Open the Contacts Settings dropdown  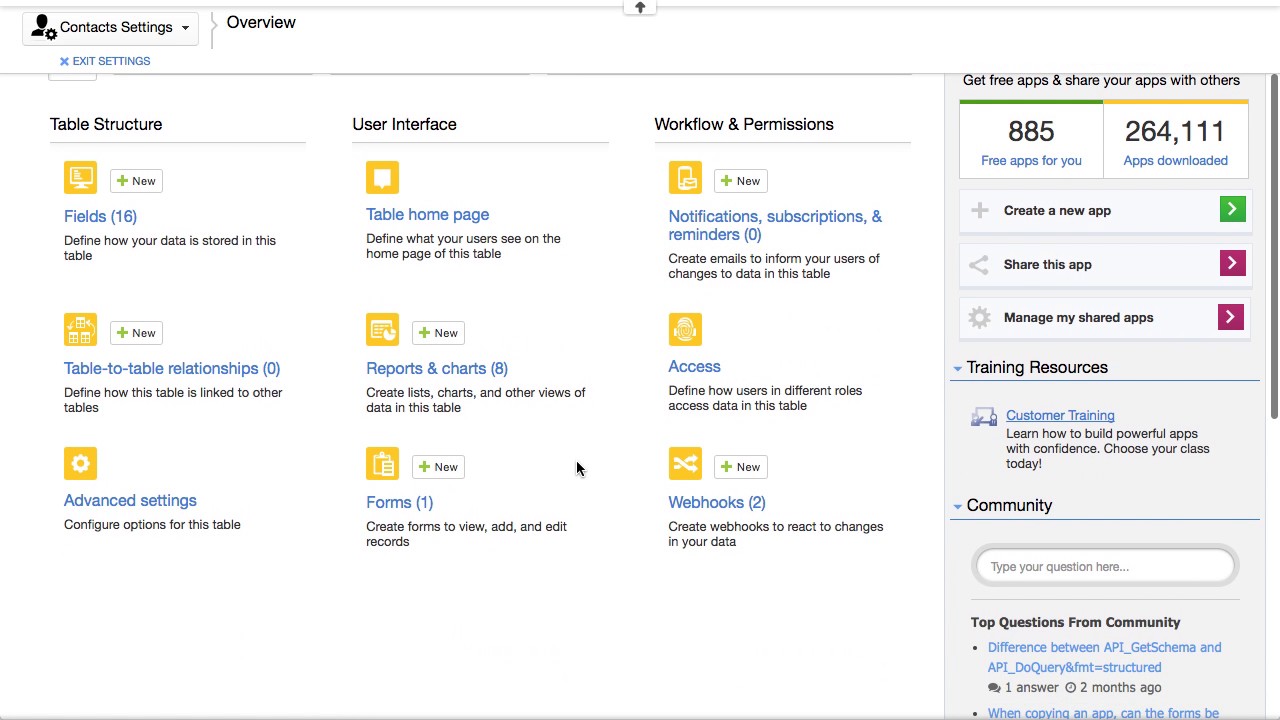(x=110, y=28)
